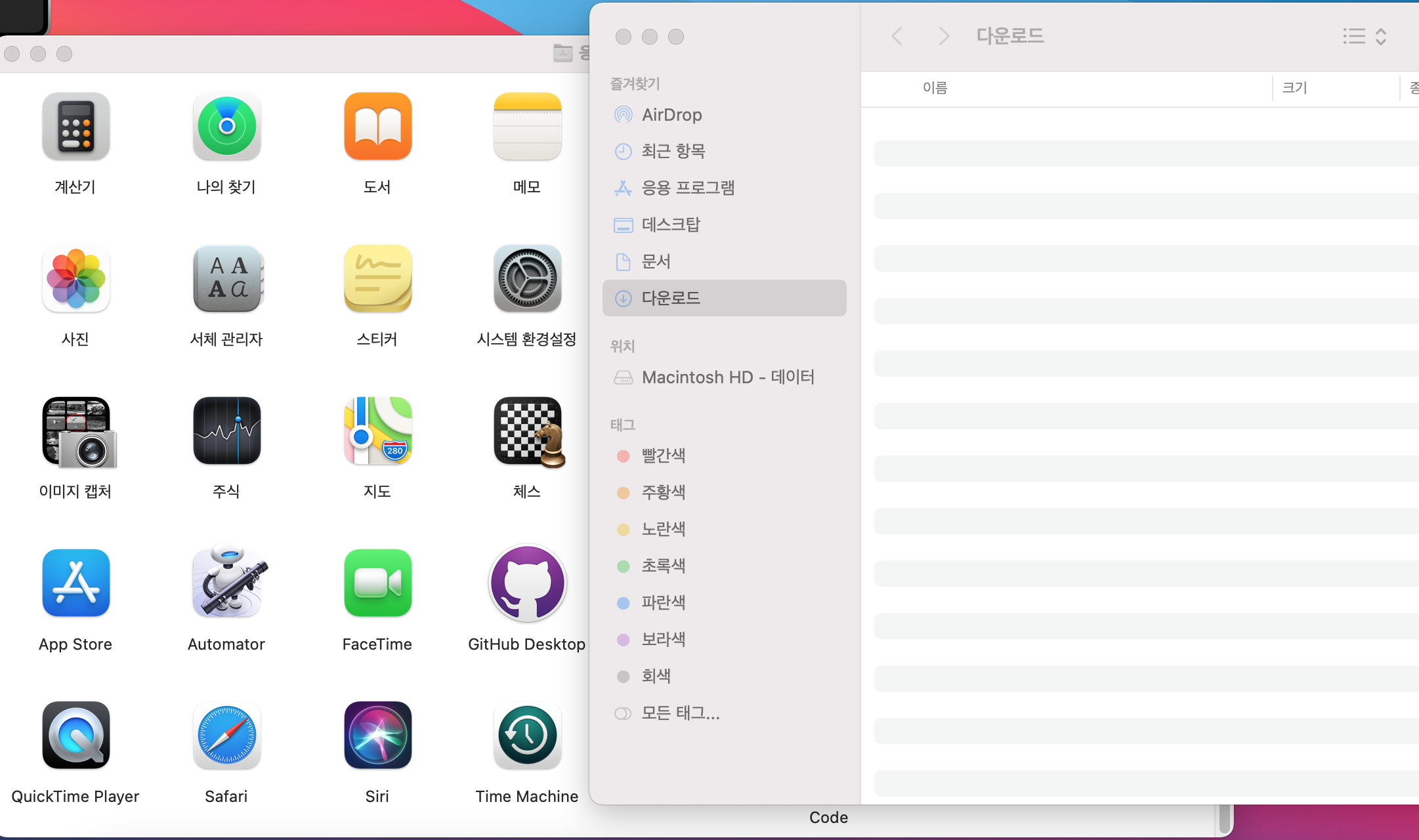
Task: Open the Automator app icon
Action: pyautogui.click(x=226, y=583)
